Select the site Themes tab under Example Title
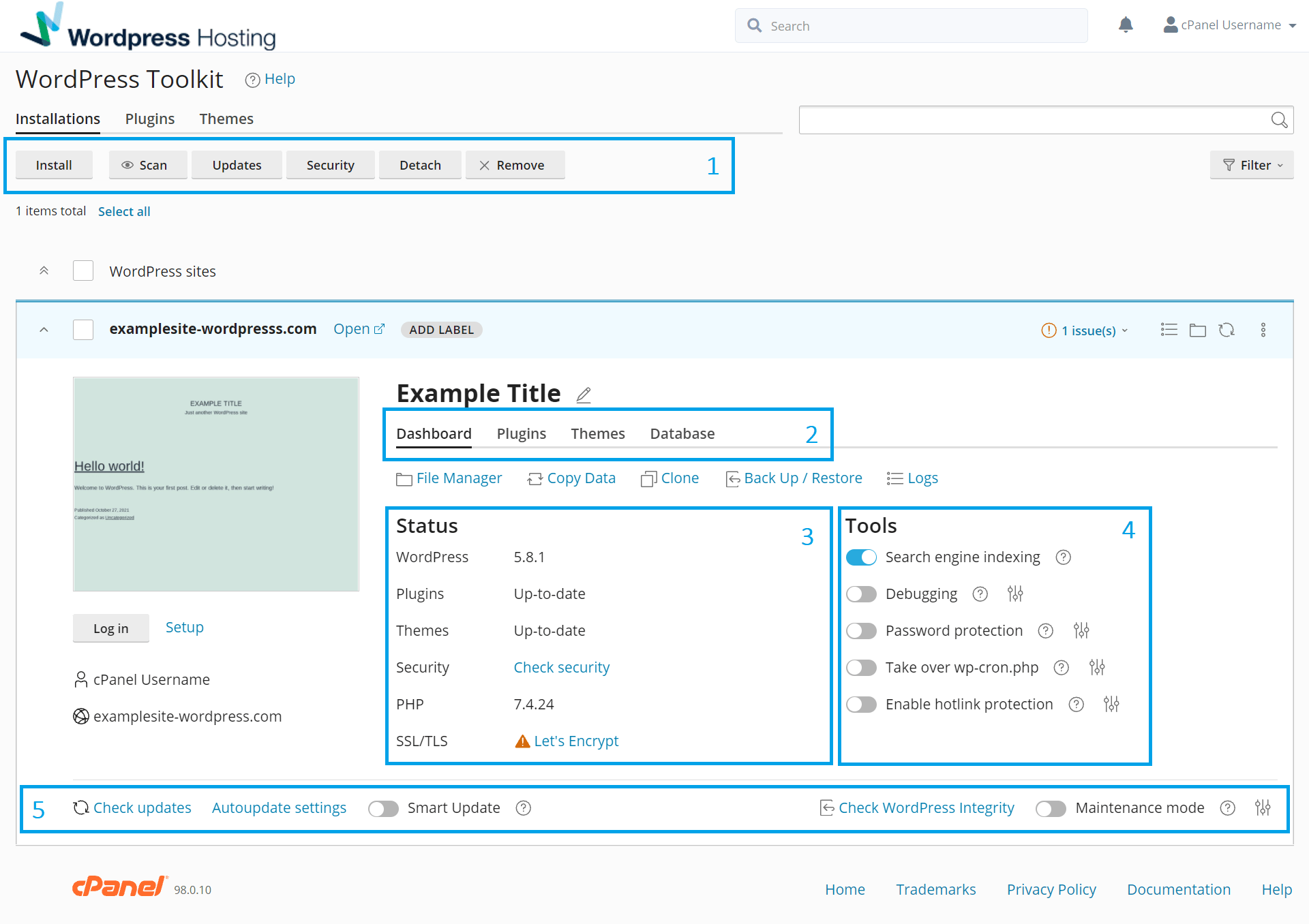The width and height of the screenshot is (1309, 924). pyautogui.click(x=598, y=434)
